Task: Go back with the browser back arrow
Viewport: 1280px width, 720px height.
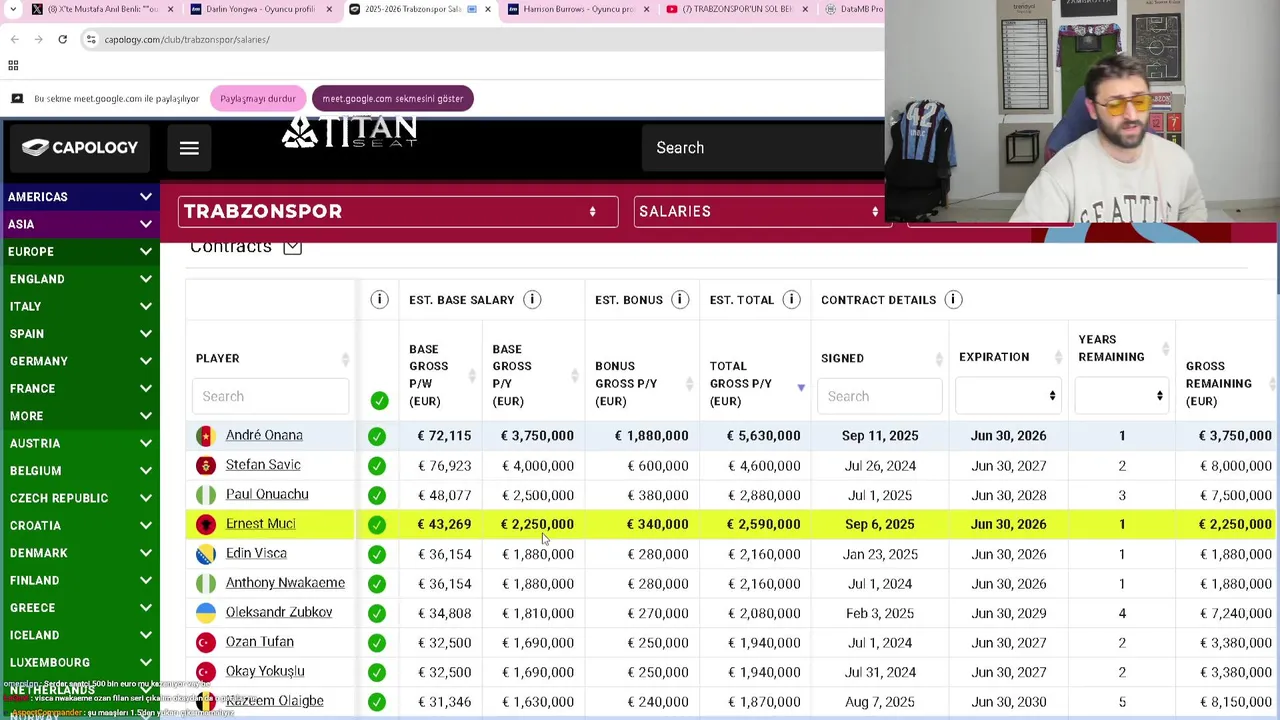Action: coord(14,39)
